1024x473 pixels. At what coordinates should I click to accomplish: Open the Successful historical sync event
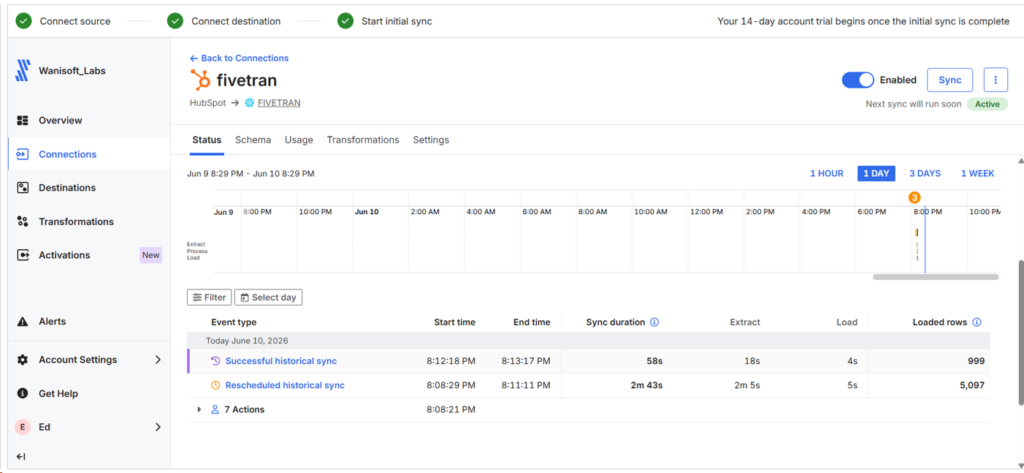coord(281,361)
